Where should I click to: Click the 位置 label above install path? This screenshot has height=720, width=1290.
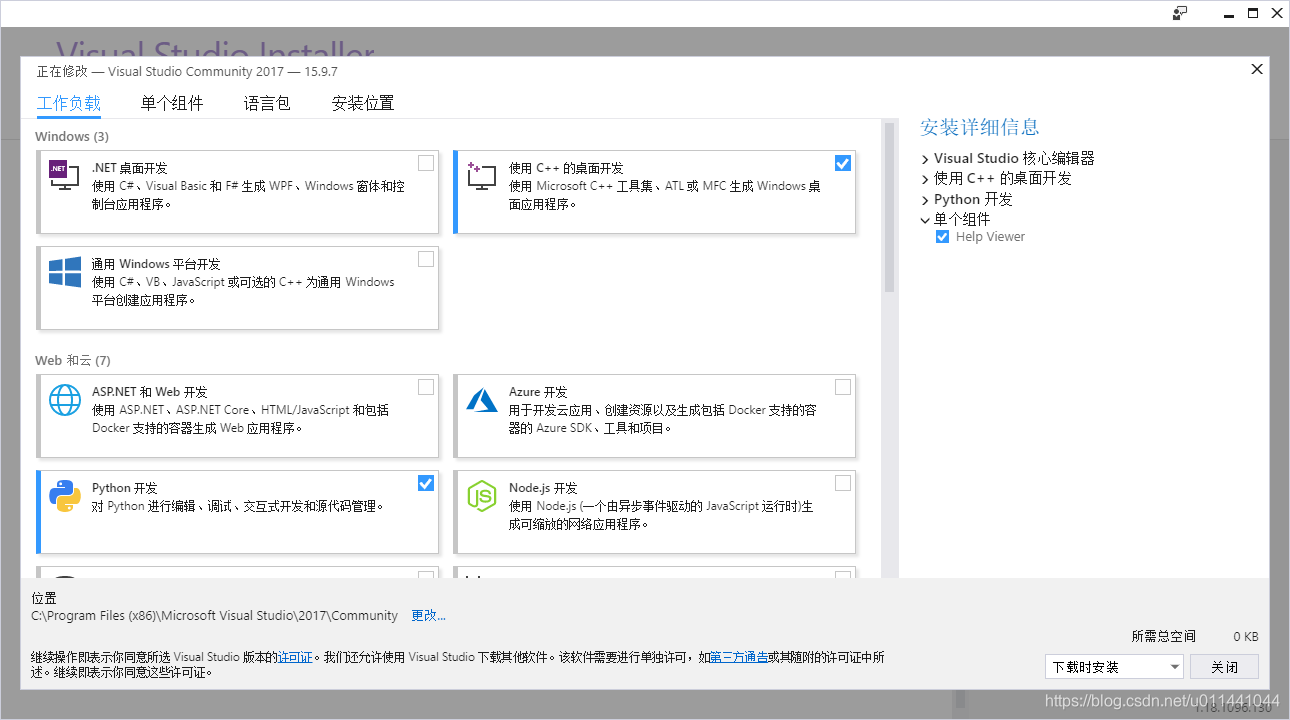[x=44, y=598]
